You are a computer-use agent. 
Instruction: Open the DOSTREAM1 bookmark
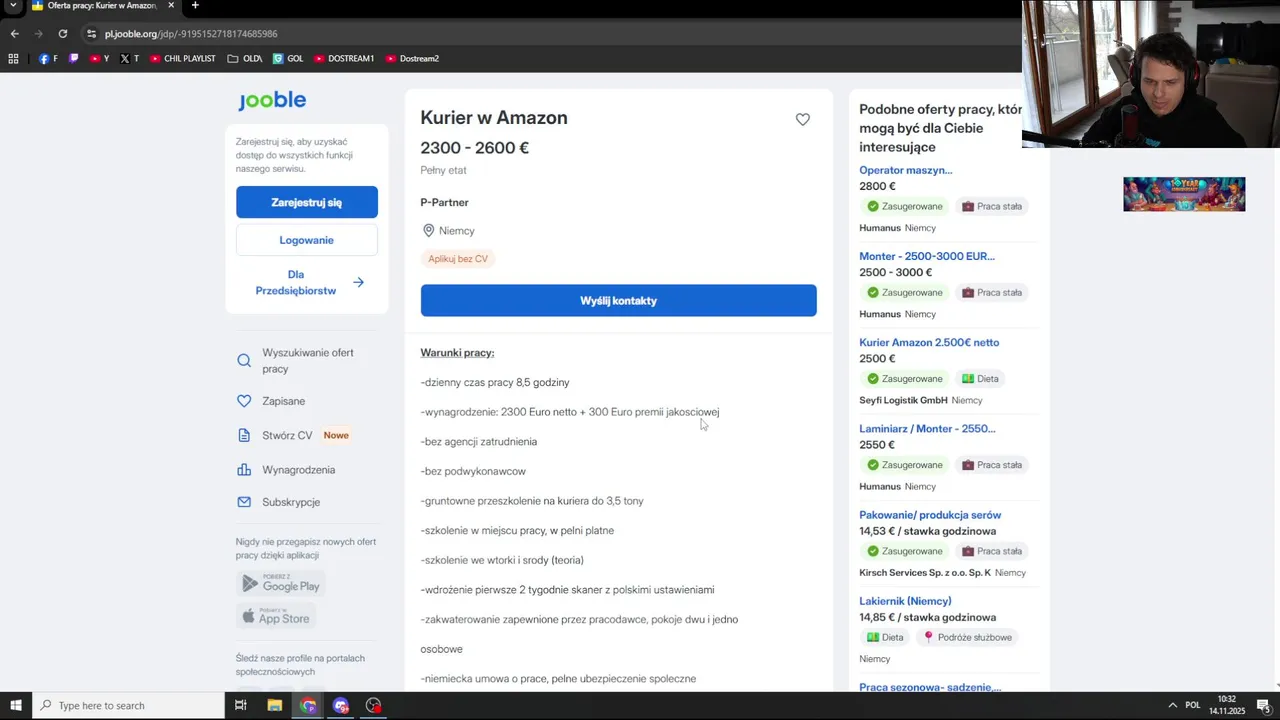tap(344, 59)
